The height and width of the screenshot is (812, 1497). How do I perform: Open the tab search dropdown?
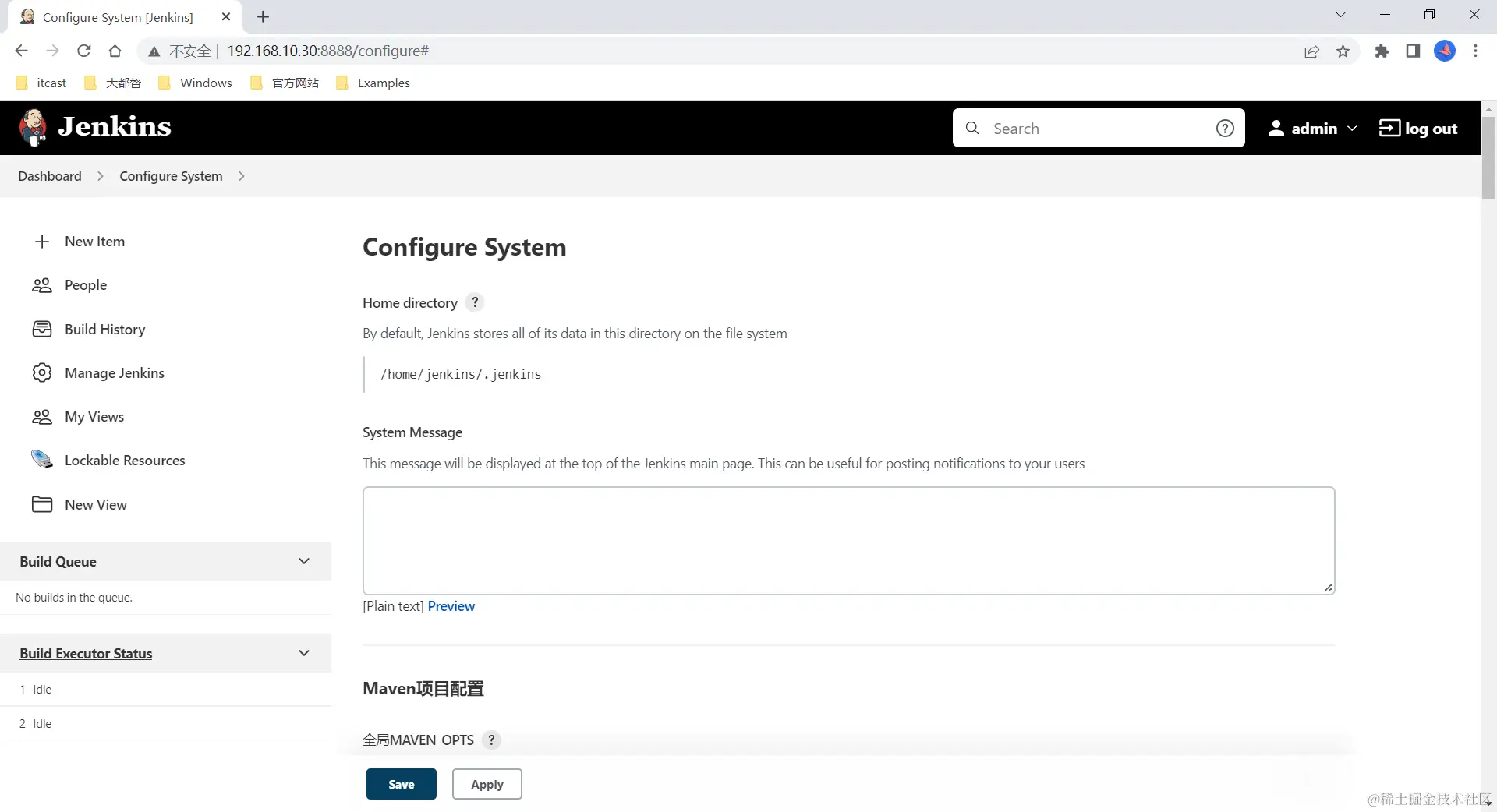[1340, 15]
